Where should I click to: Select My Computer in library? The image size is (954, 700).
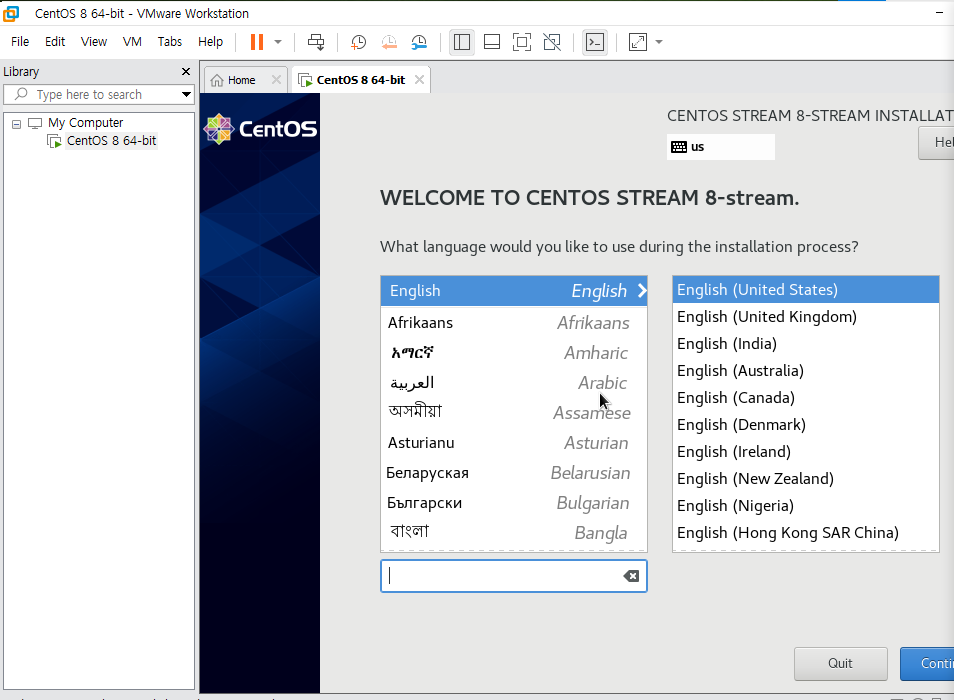(x=85, y=123)
